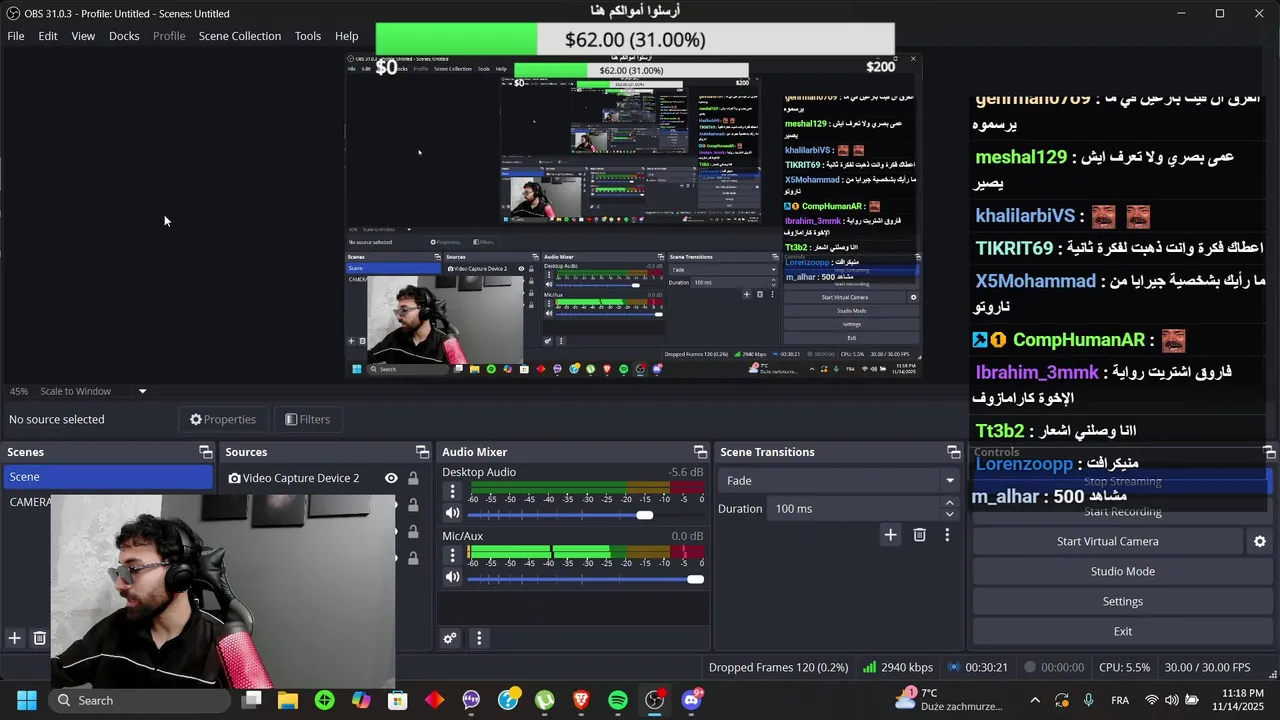Open Task View from the taskbar

click(252, 700)
